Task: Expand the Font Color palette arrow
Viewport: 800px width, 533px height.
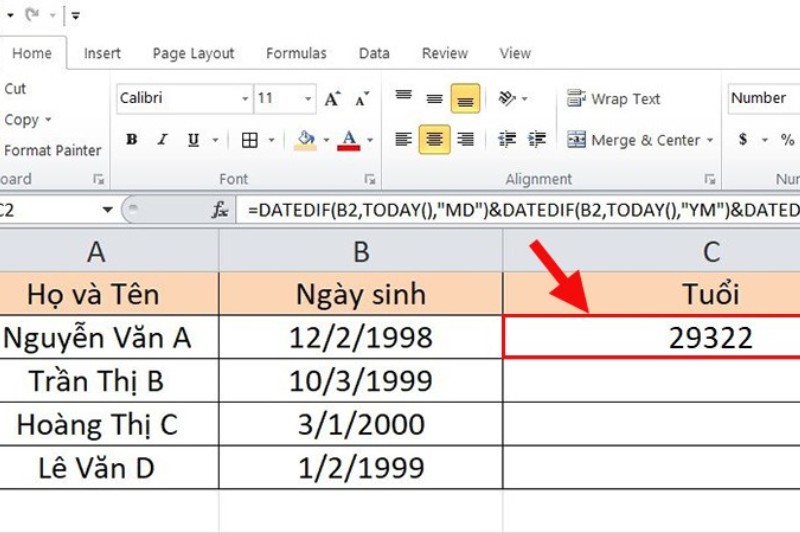Action: 370,140
